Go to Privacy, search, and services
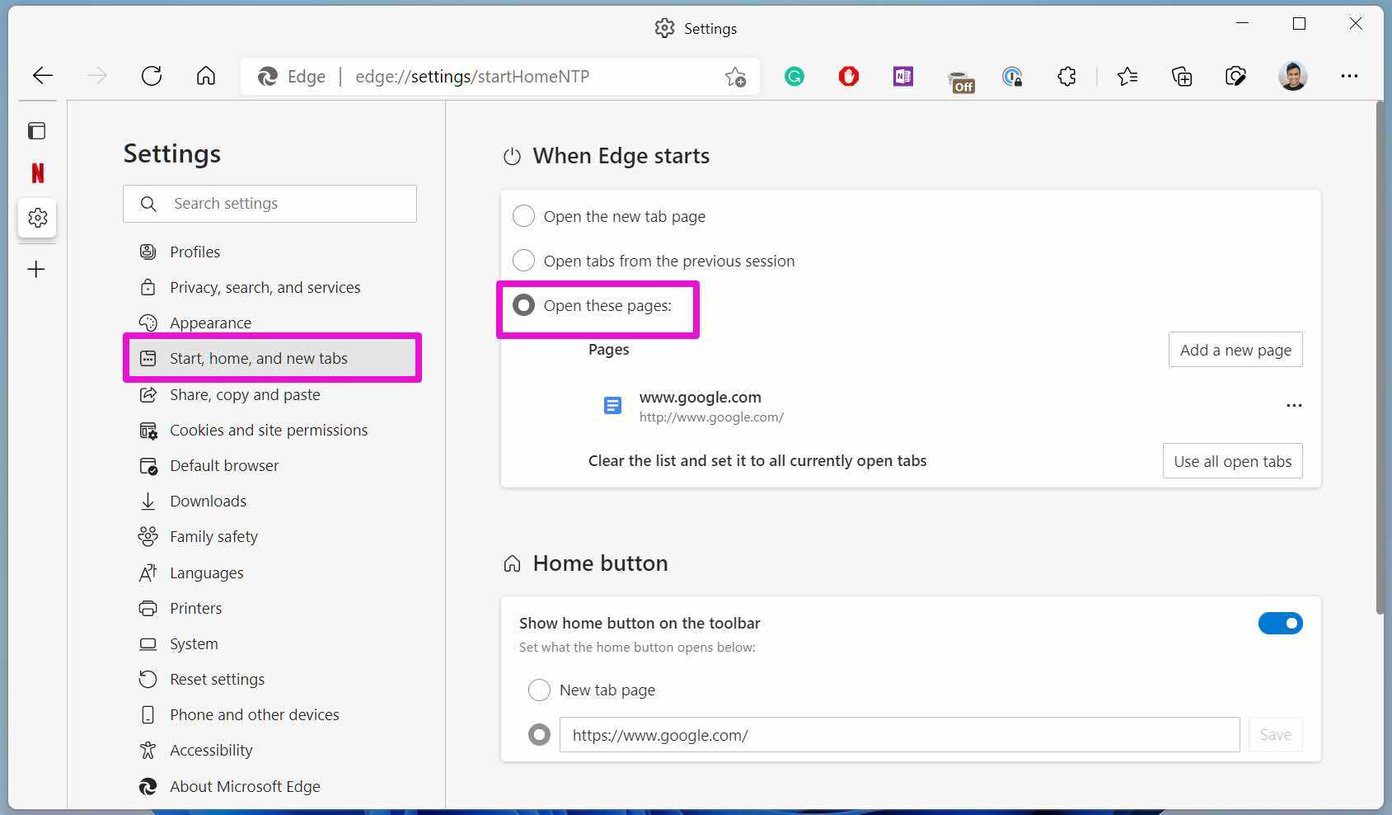This screenshot has height=815, width=1392. click(265, 287)
